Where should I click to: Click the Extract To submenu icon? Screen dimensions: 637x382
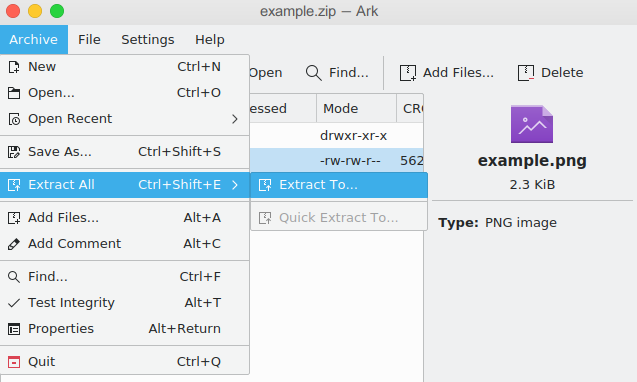pyautogui.click(x=265, y=185)
